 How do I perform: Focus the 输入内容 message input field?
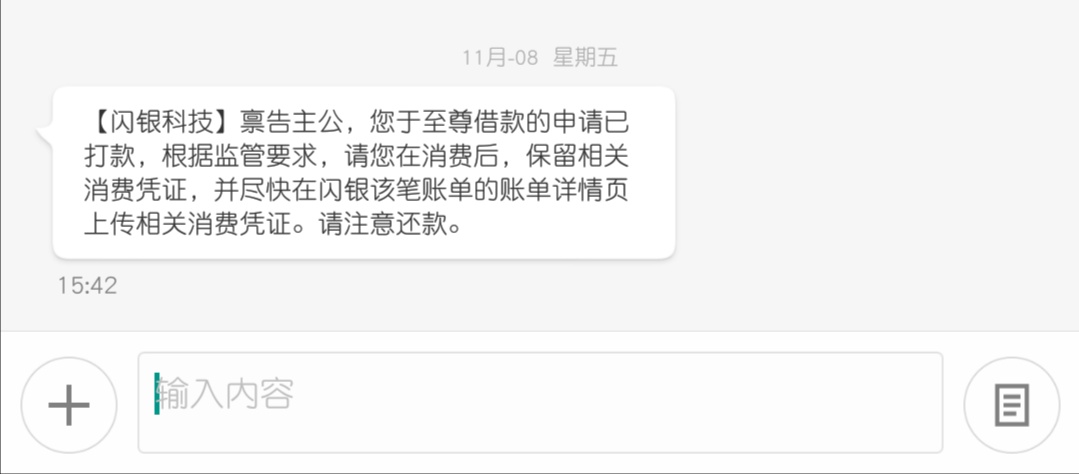click(540, 403)
